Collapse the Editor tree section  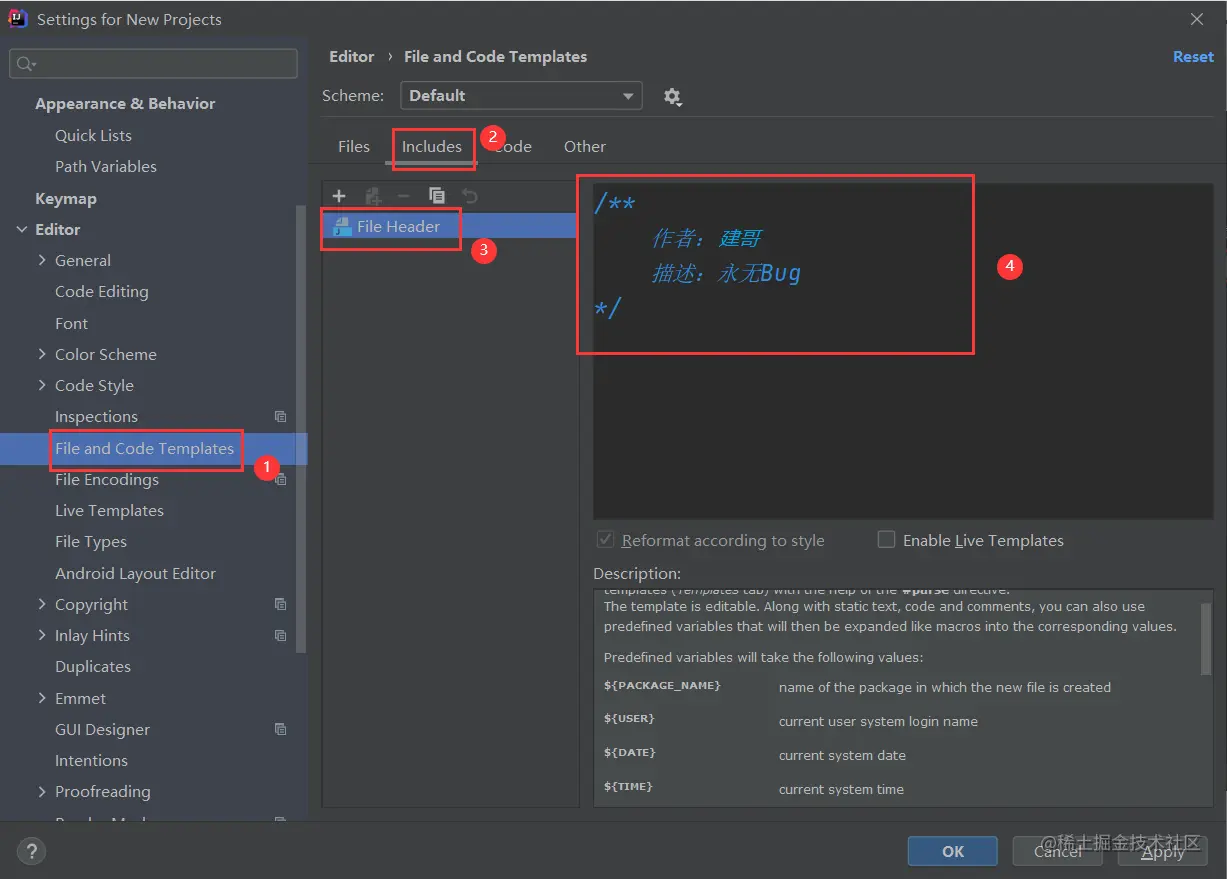[22, 230]
